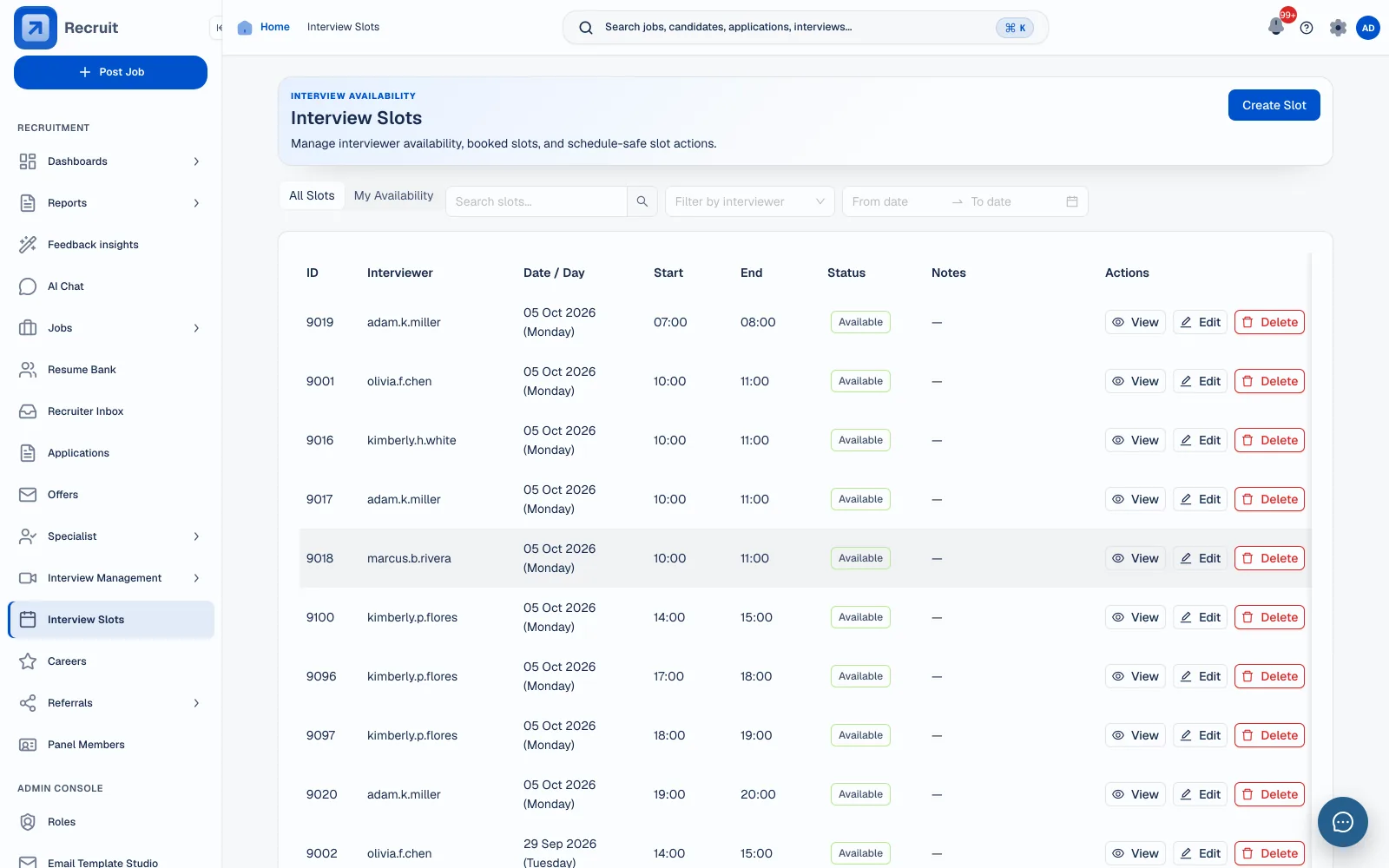The image size is (1389, 868).
Task: Expand the Dashboards menu
Action: coord(110,161)
